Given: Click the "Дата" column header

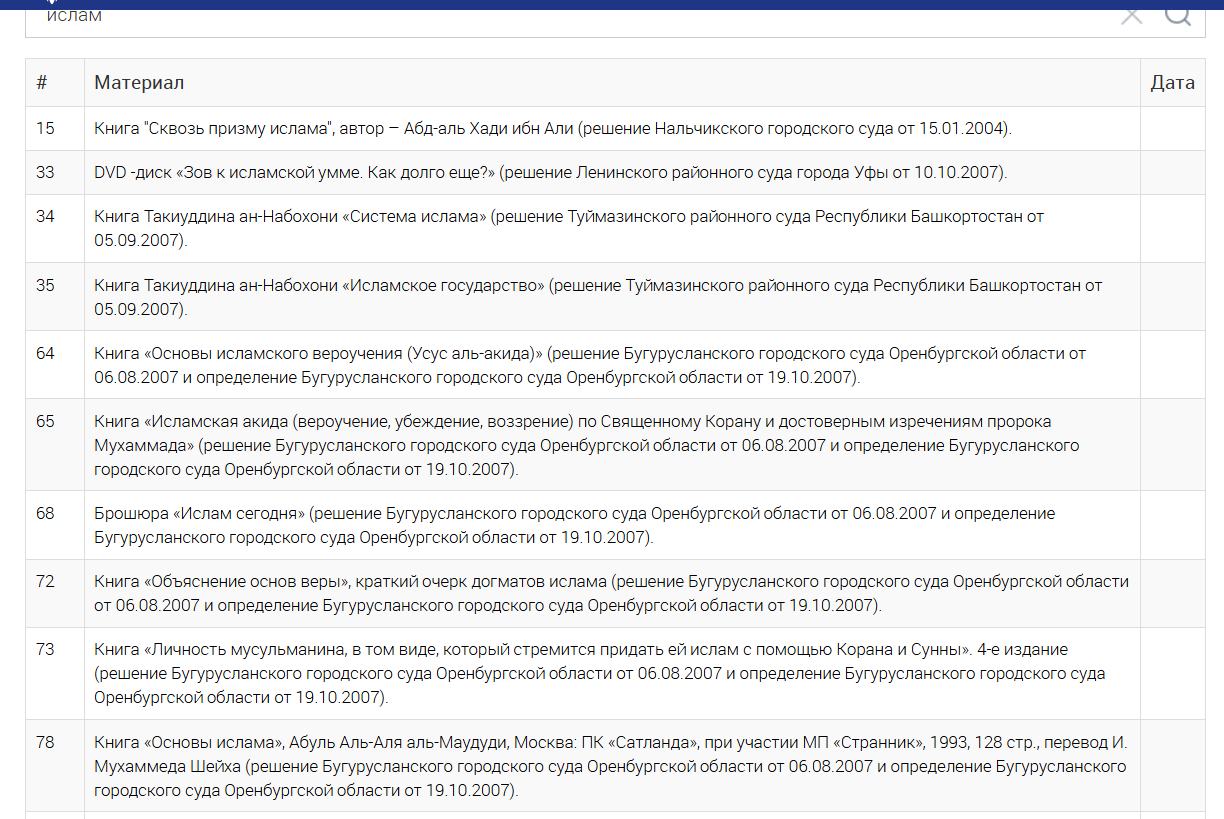Looking at the screenshot, I should pos(1172,83).
